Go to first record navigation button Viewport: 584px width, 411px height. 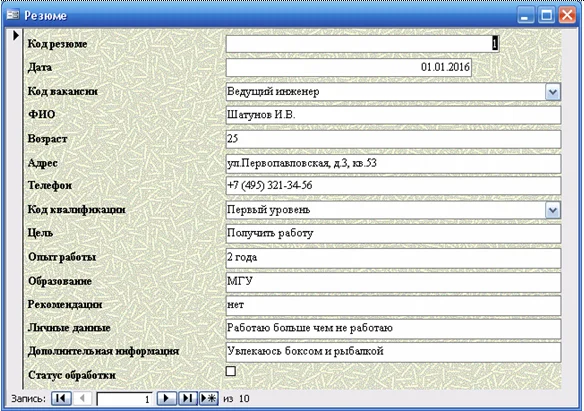pyautogui.click(x=61, y=398)
